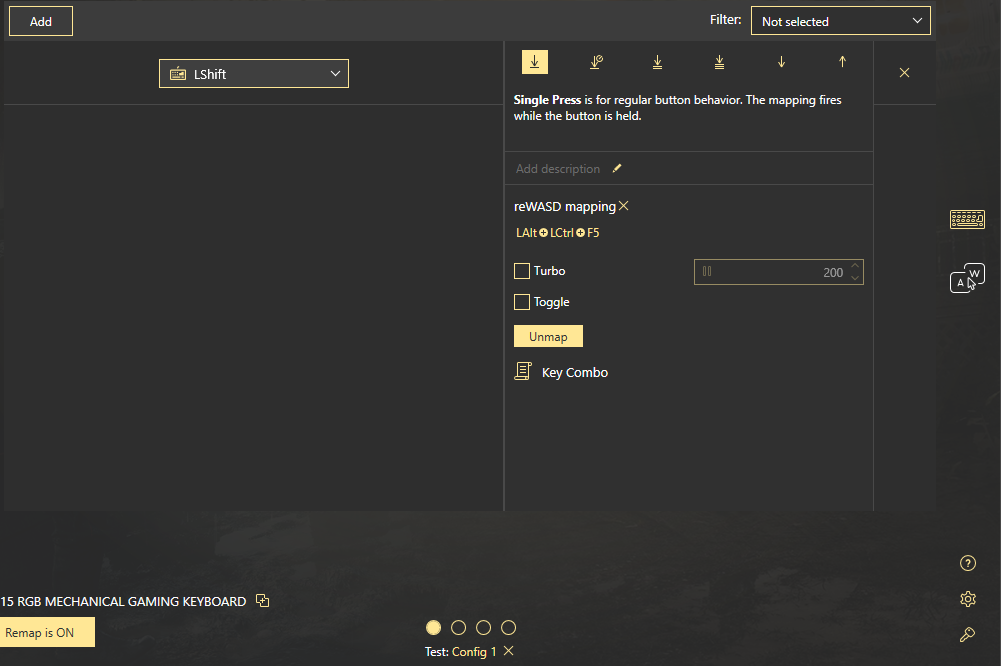Screen dimensions: 1001x666
Task: Click the turbo delay input field
Action: (x=770, y=272)
